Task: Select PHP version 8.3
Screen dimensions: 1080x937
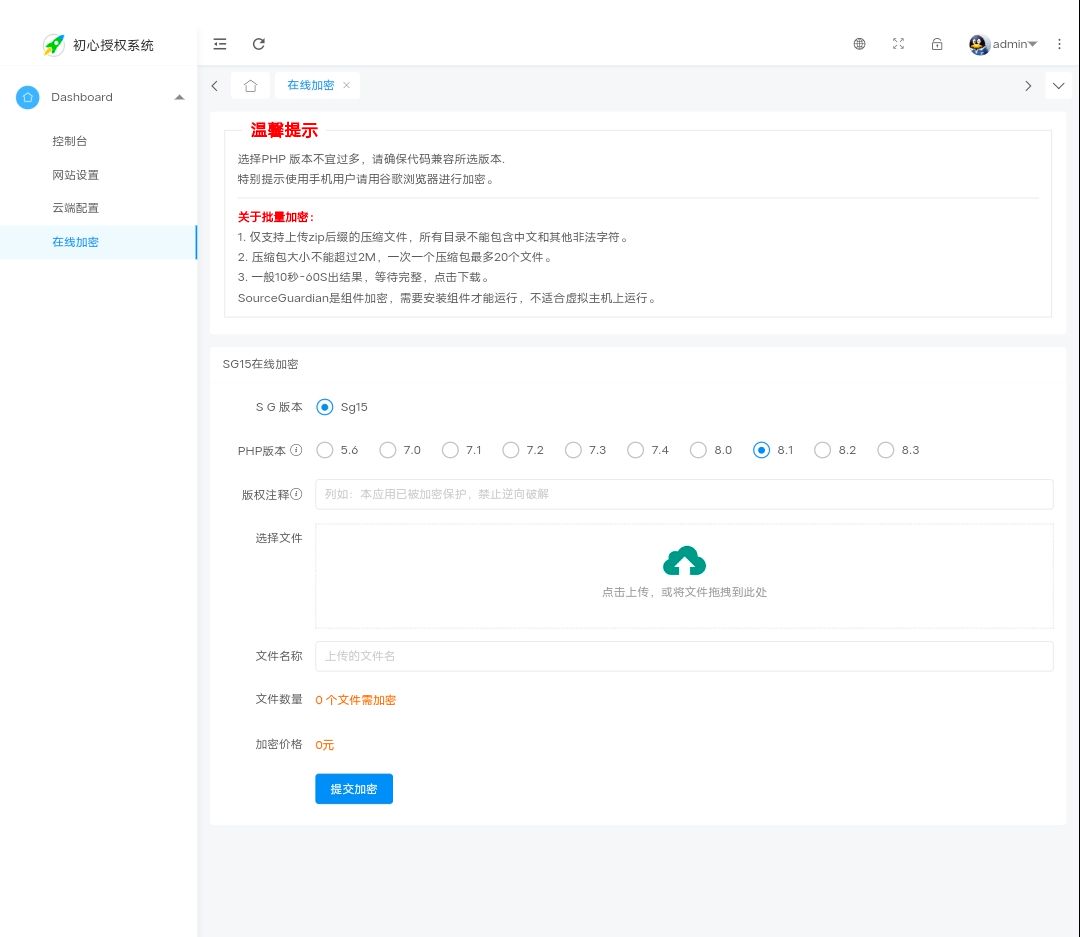Action: click(885, 450)
